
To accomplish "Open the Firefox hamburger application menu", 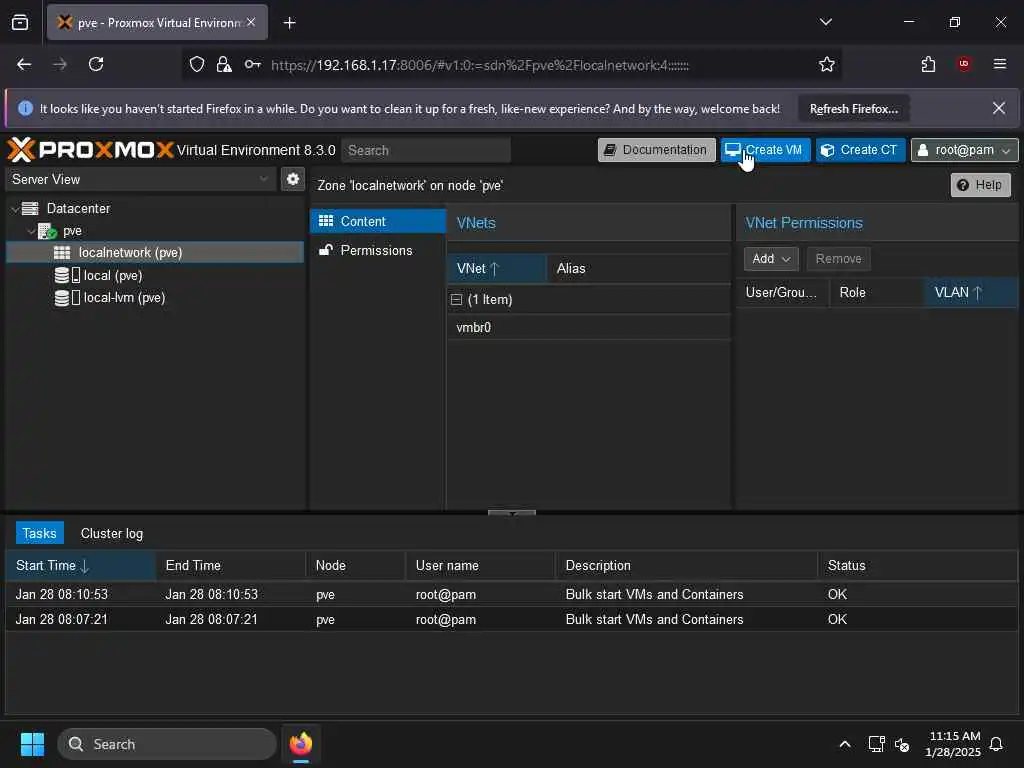I will 1000,63.
